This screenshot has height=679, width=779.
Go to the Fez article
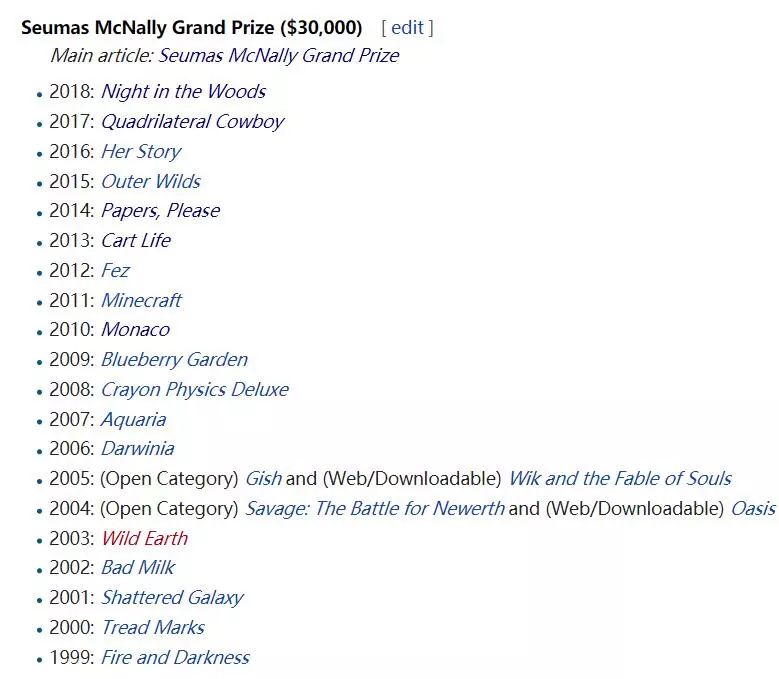pos(115,271)
